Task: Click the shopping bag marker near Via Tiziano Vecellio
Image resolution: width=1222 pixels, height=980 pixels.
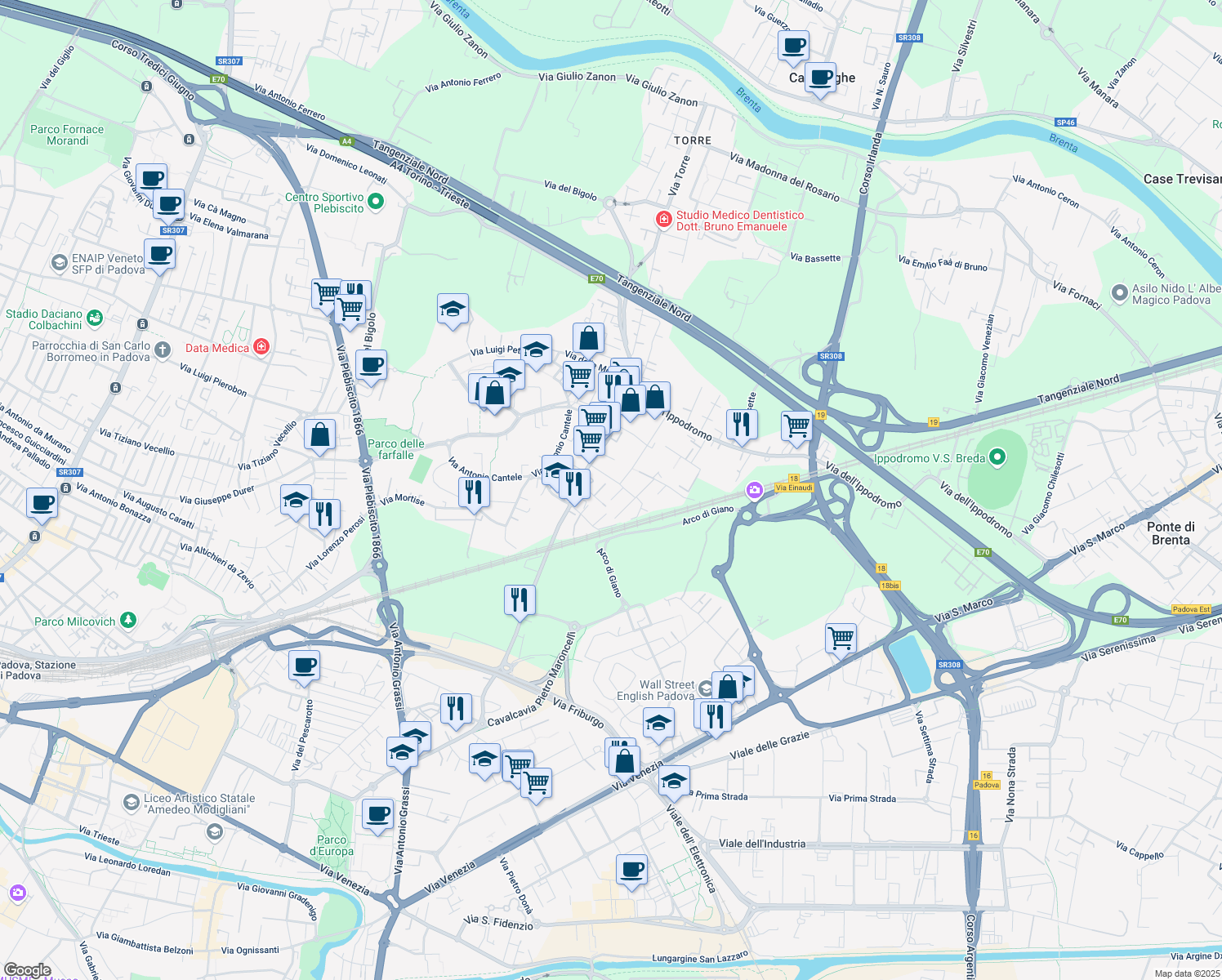Action: coord(319,436)
